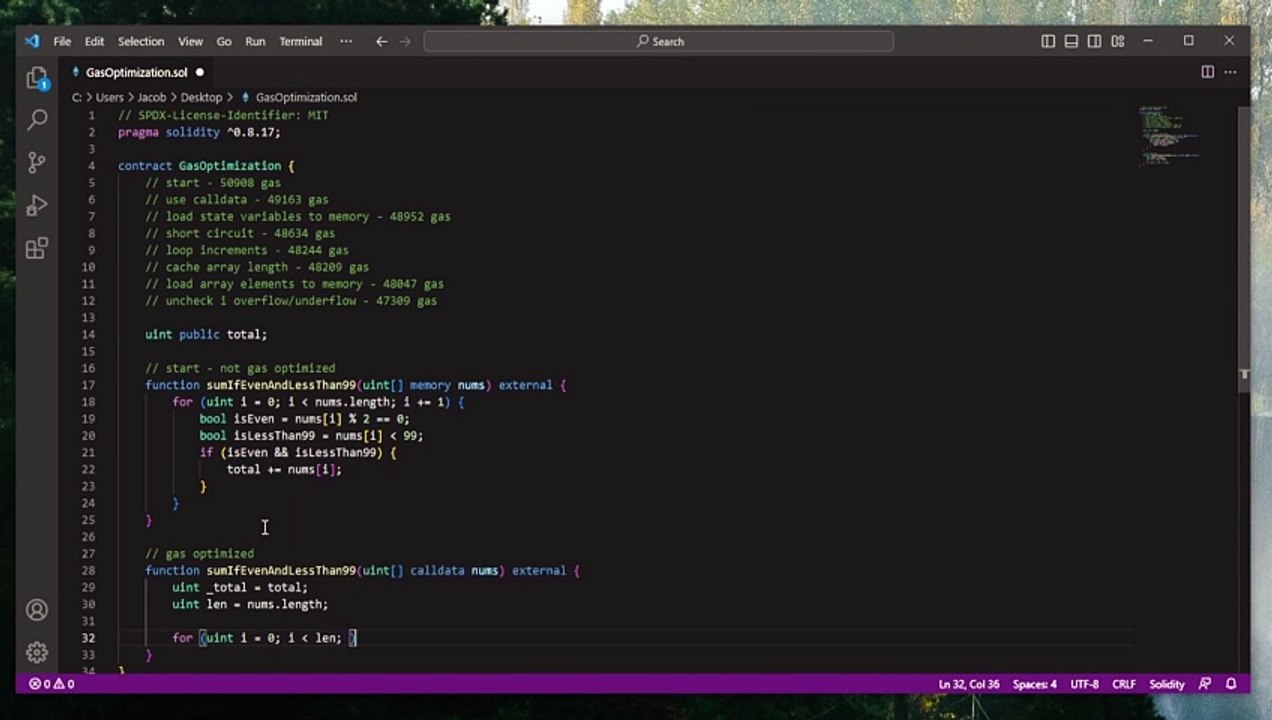Click comment "// start - not gas optimized"

(240, 368)
